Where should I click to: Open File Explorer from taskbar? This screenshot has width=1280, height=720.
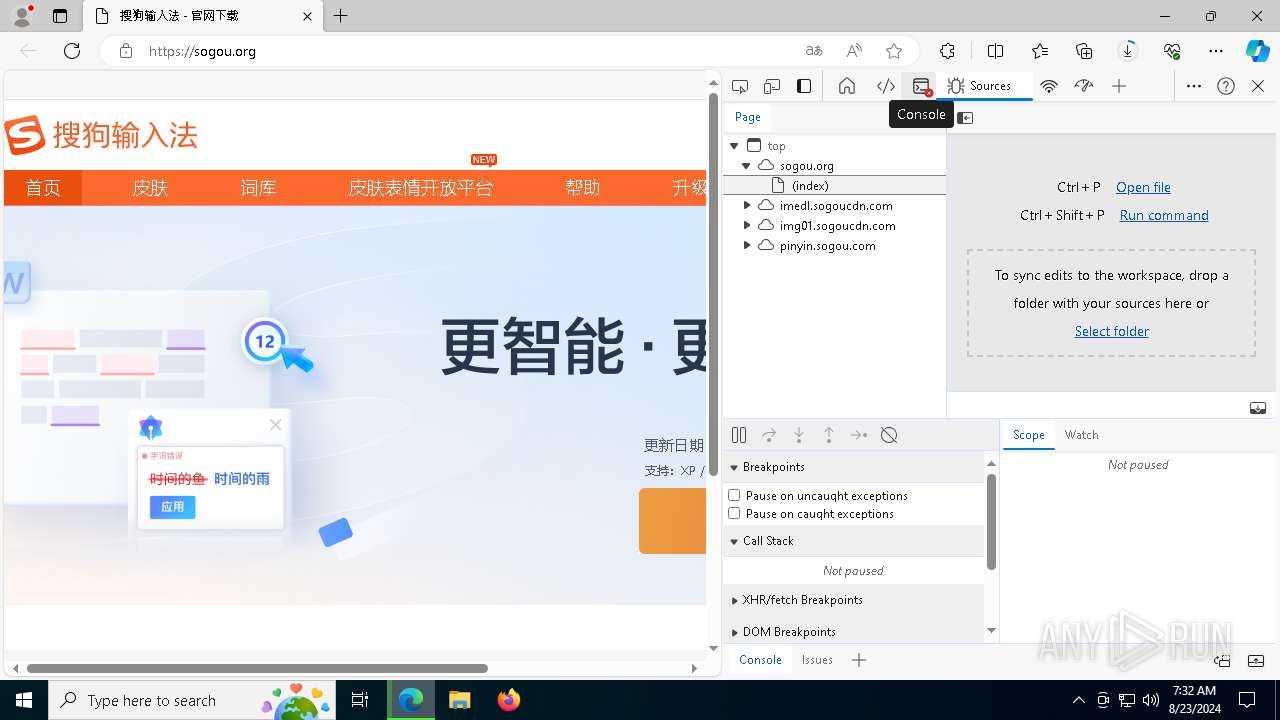(x=459, y=700)
